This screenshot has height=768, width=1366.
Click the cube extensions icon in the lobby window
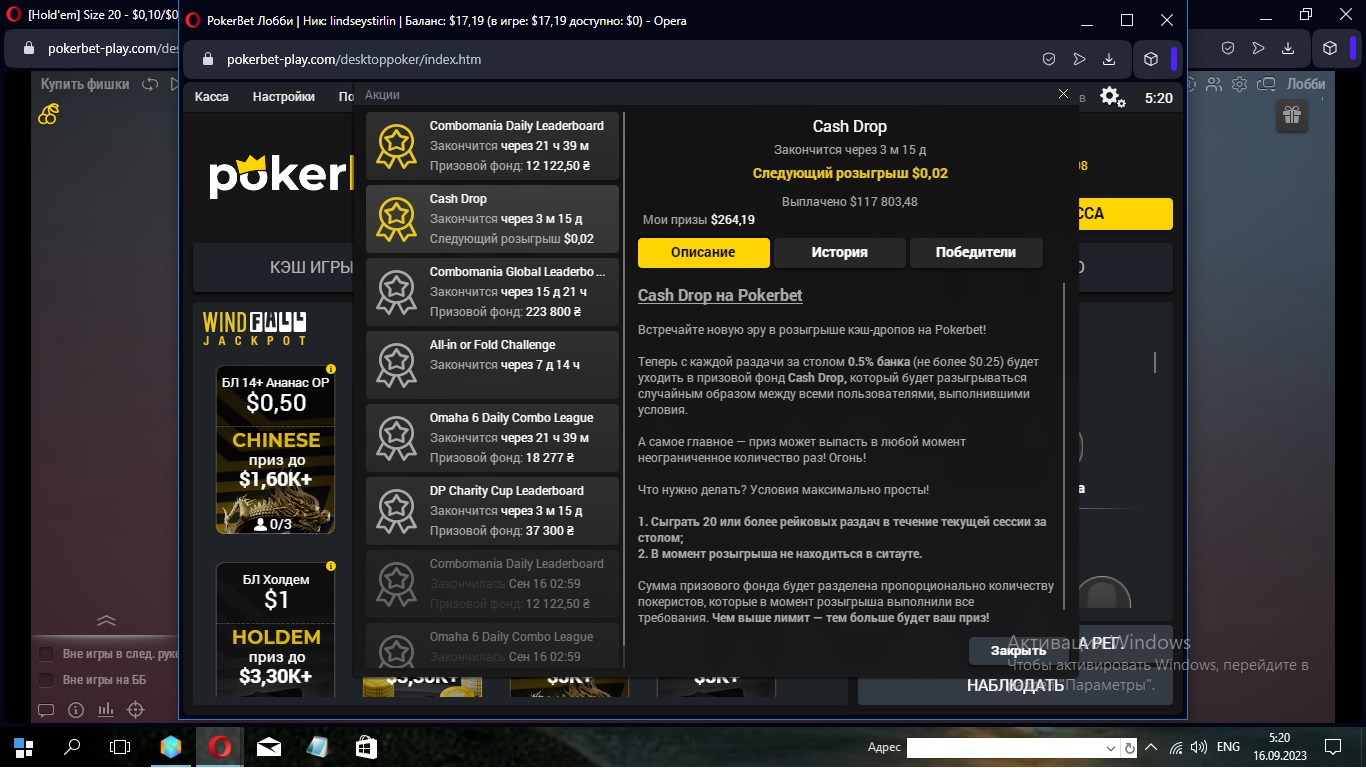tap(1151, 59)
